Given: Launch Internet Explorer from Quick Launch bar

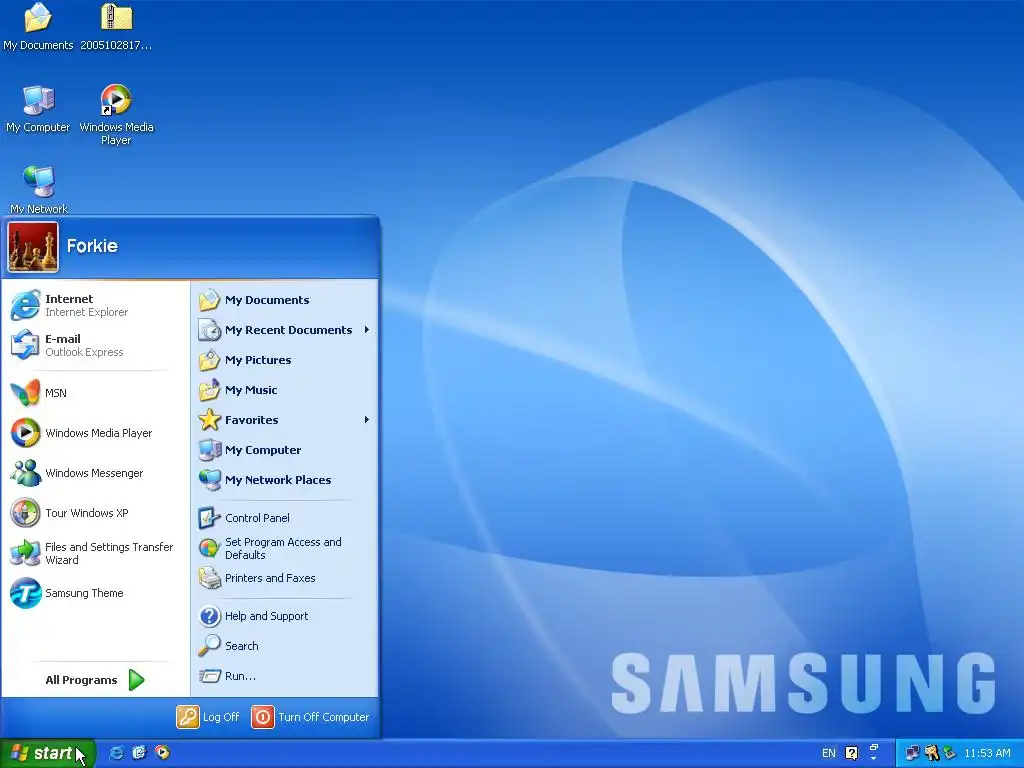Looking at the screenshot, I should pos(116,753).
